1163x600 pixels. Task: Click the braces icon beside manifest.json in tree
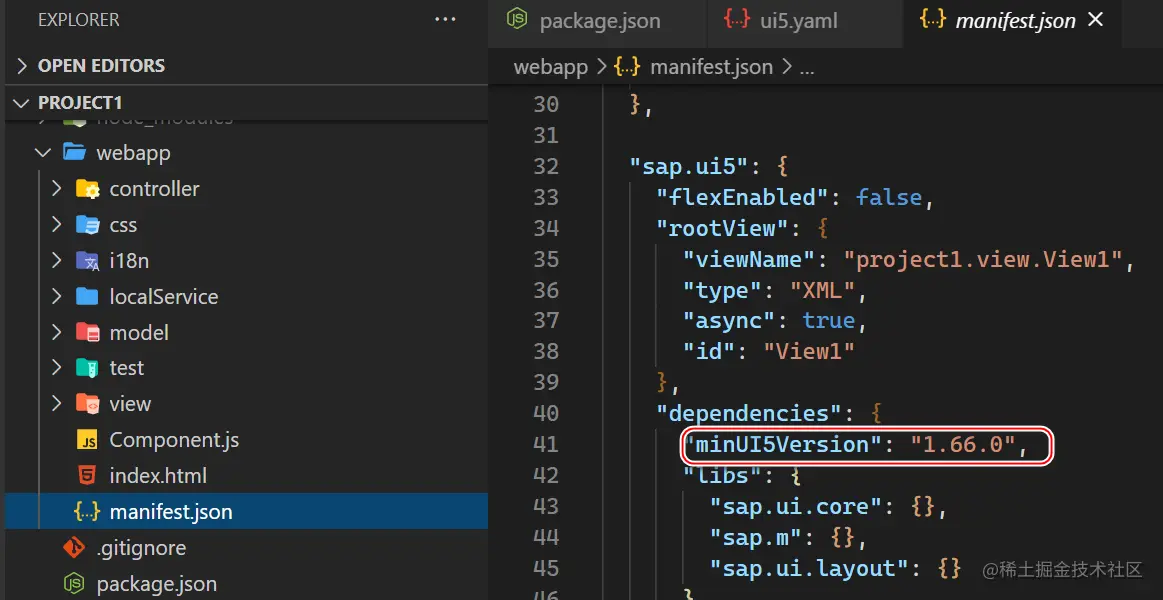[x=87, y=512]
